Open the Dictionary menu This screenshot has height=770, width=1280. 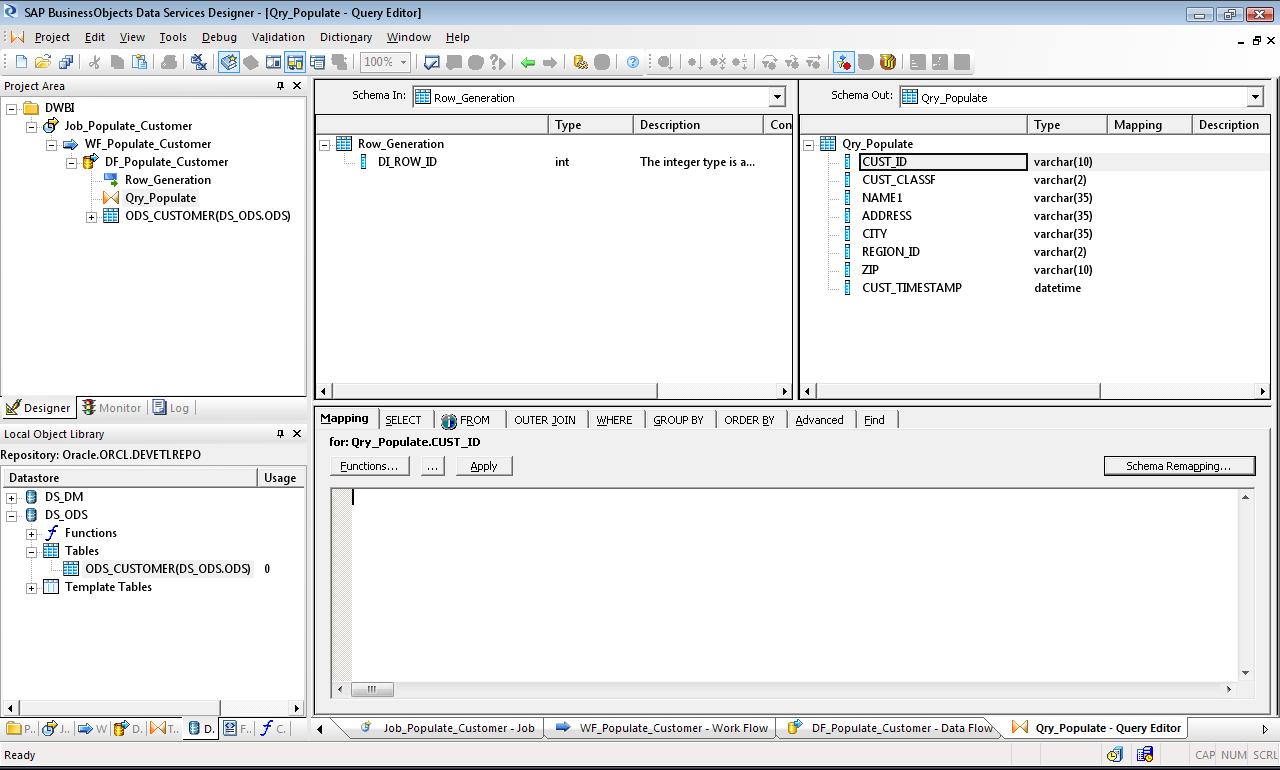coord(346,37)
